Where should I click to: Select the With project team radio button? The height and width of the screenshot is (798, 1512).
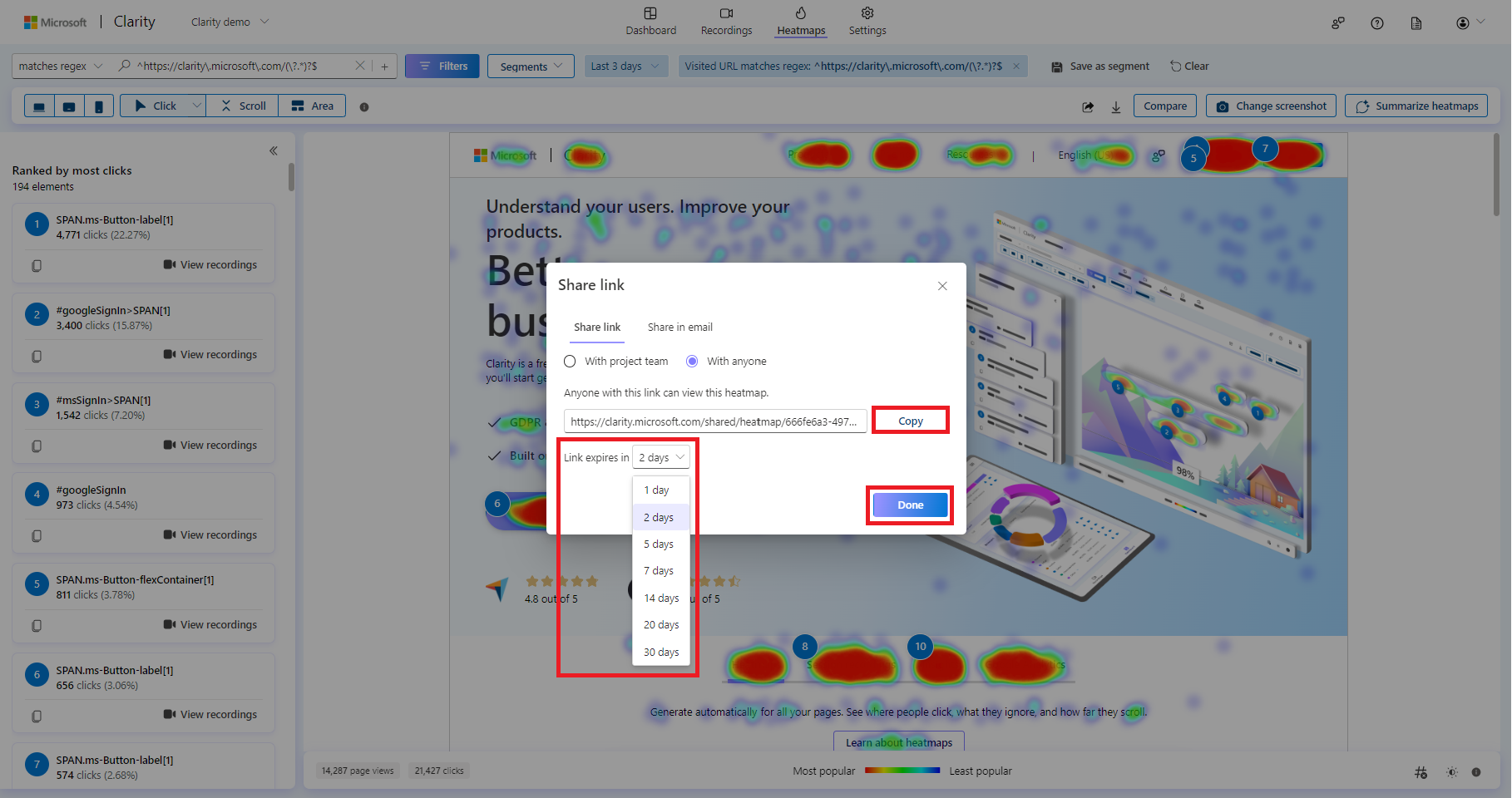click(x=570, y=362)
